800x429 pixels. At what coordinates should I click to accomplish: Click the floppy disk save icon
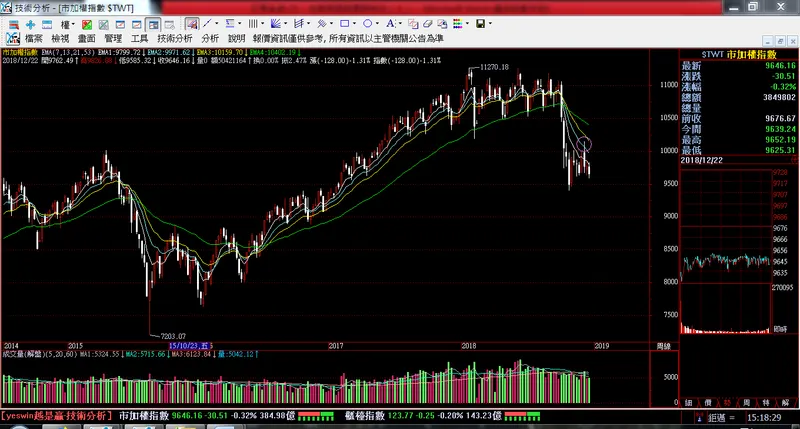point(480,24)
